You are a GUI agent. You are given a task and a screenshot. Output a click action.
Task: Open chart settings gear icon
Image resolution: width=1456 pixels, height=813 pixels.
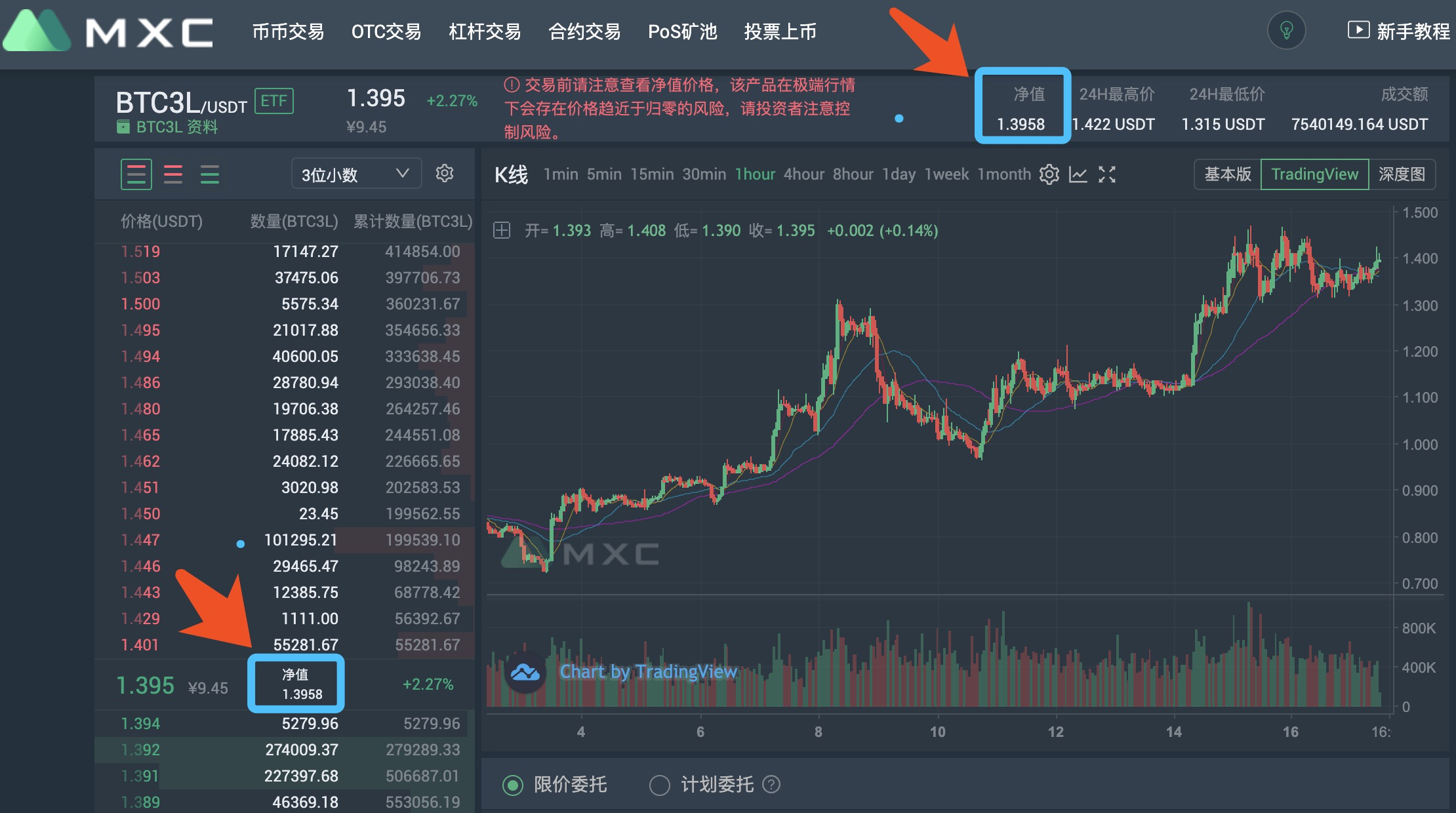coord(1049,174)
